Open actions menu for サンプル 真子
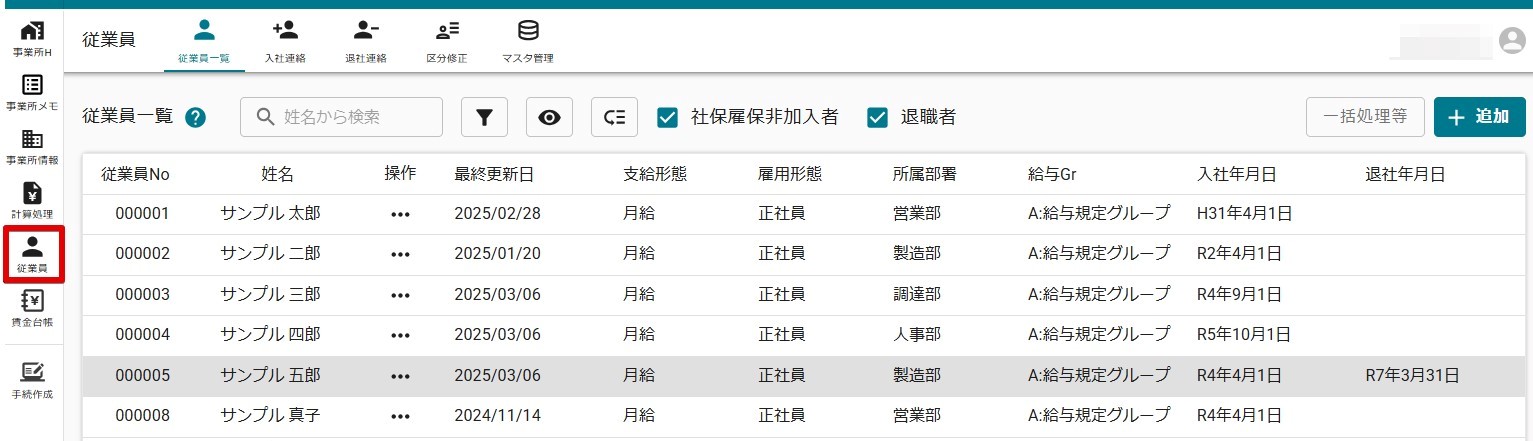This screenshot has width=1533, height=441. (x=401, y=416)
